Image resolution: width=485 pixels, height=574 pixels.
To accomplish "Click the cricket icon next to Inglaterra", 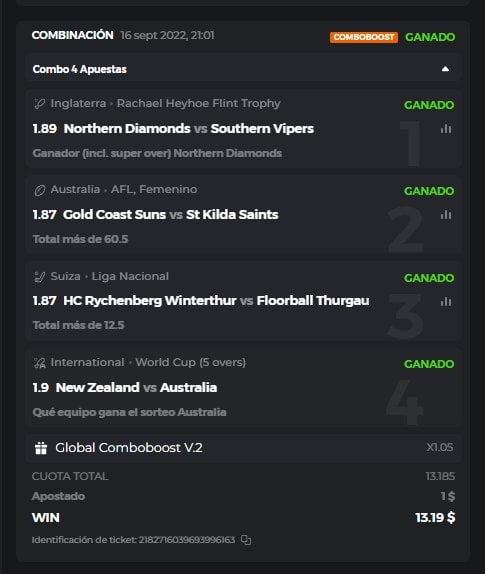I will [40, 104].
